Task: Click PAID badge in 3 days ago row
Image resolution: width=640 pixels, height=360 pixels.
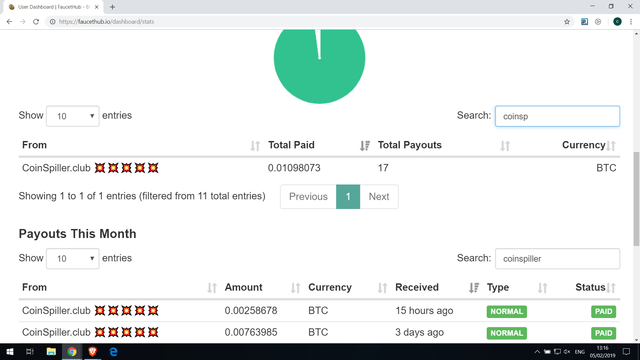Action: pyautogui.click(x=603, y=333)
